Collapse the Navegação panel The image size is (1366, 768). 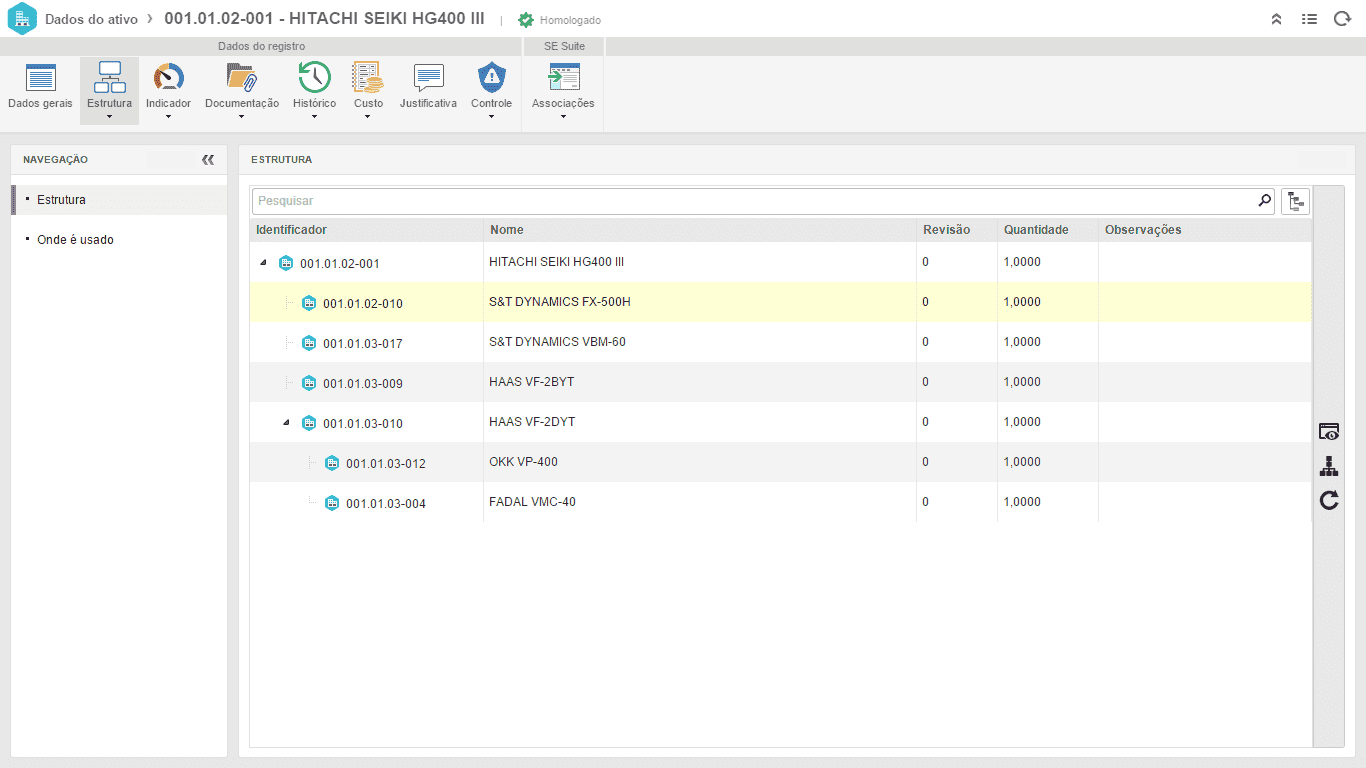click(208, 160)
